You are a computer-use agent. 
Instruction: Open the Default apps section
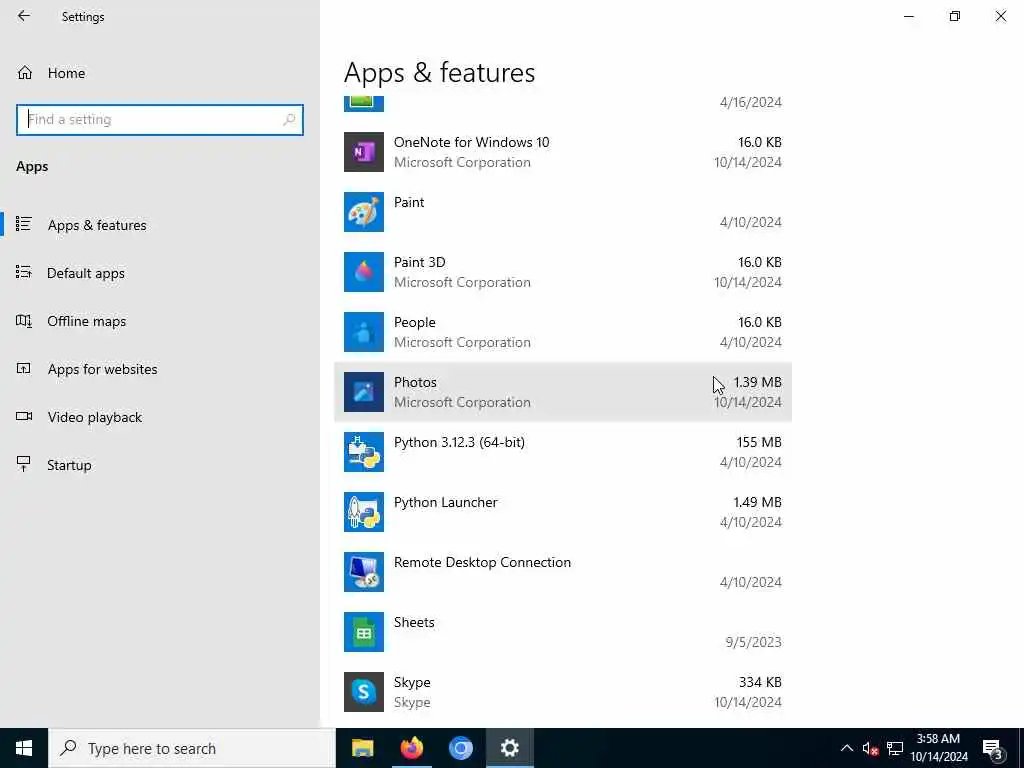pos(159,273)
